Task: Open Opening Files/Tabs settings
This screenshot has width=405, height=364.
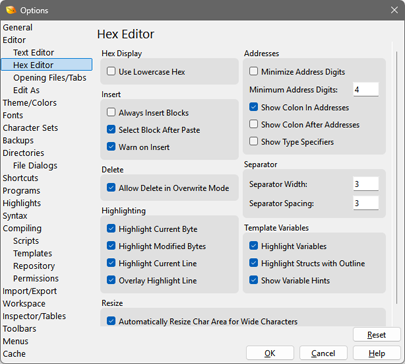Action: tap(50, 78)
